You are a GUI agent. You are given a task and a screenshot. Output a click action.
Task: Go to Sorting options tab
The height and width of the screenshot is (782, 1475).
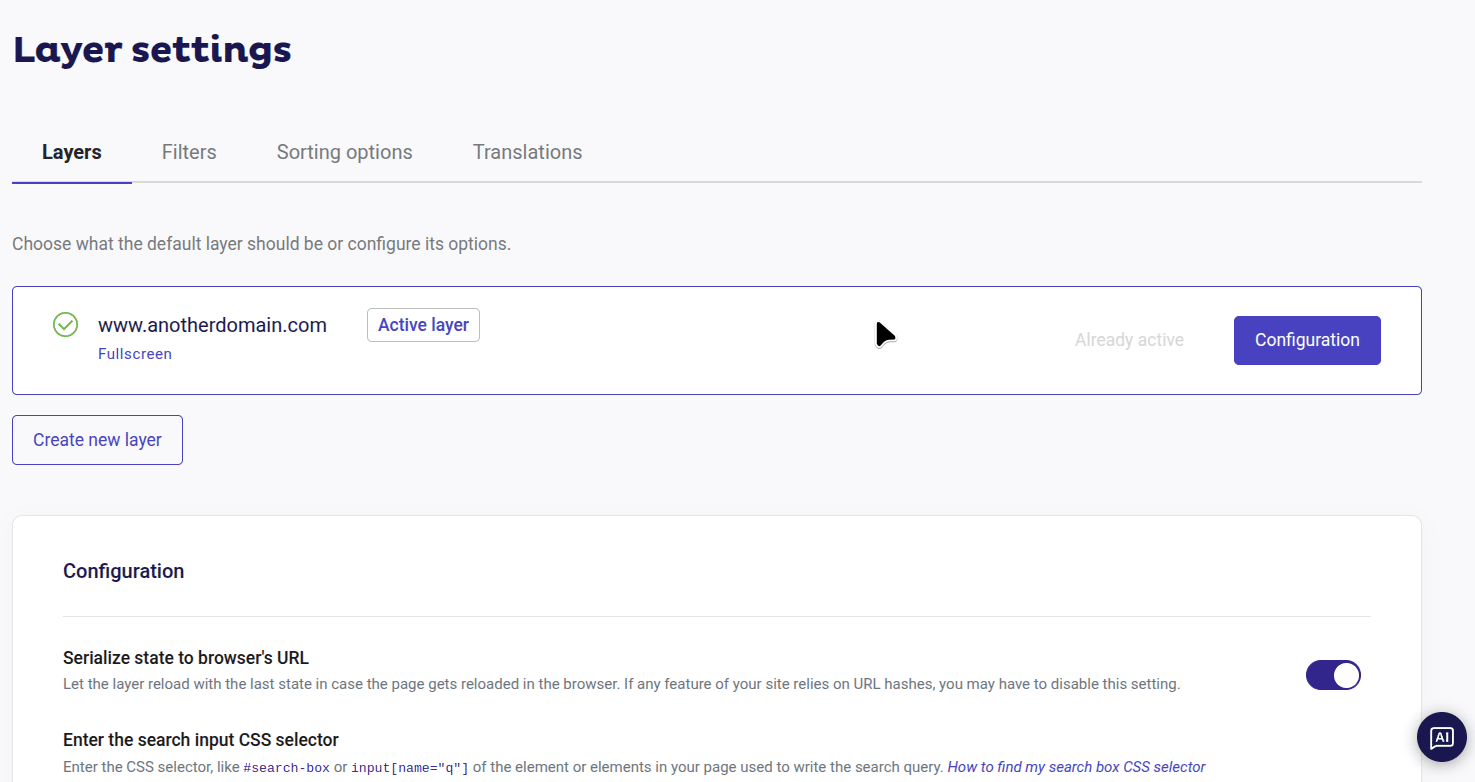[345, 152]
